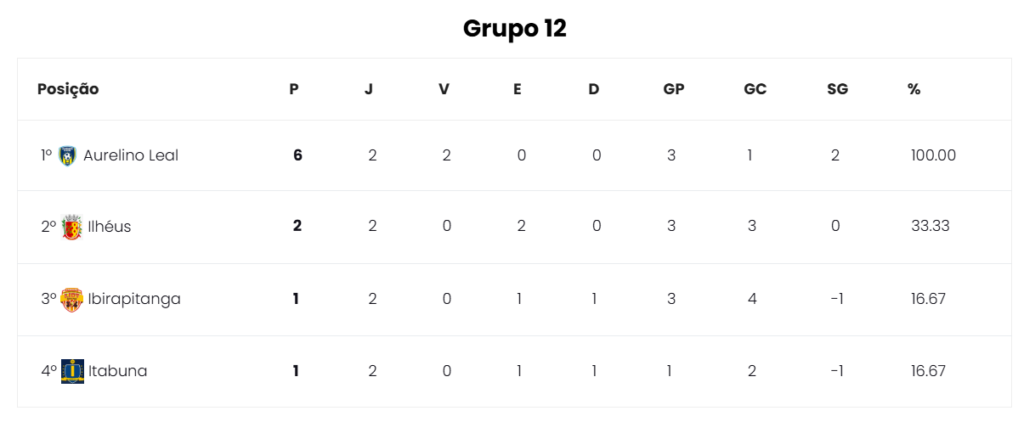Click the J column header

tap(369, 89)
